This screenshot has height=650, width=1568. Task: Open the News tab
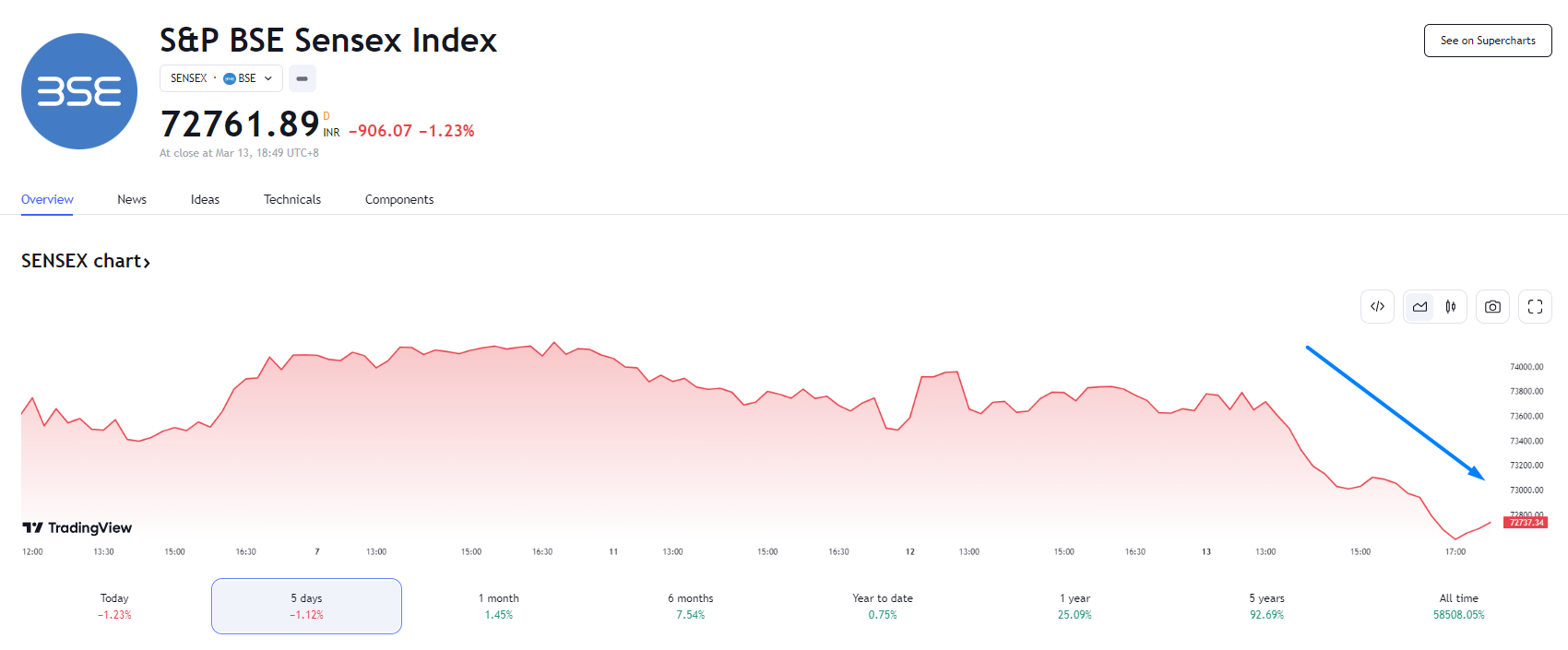coord(132,199)
